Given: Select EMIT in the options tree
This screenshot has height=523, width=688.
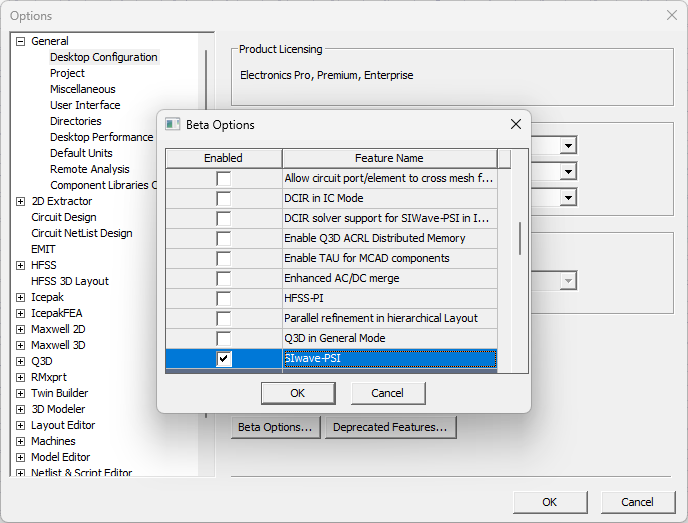Looking at the screenshot, I should (43, 249).
